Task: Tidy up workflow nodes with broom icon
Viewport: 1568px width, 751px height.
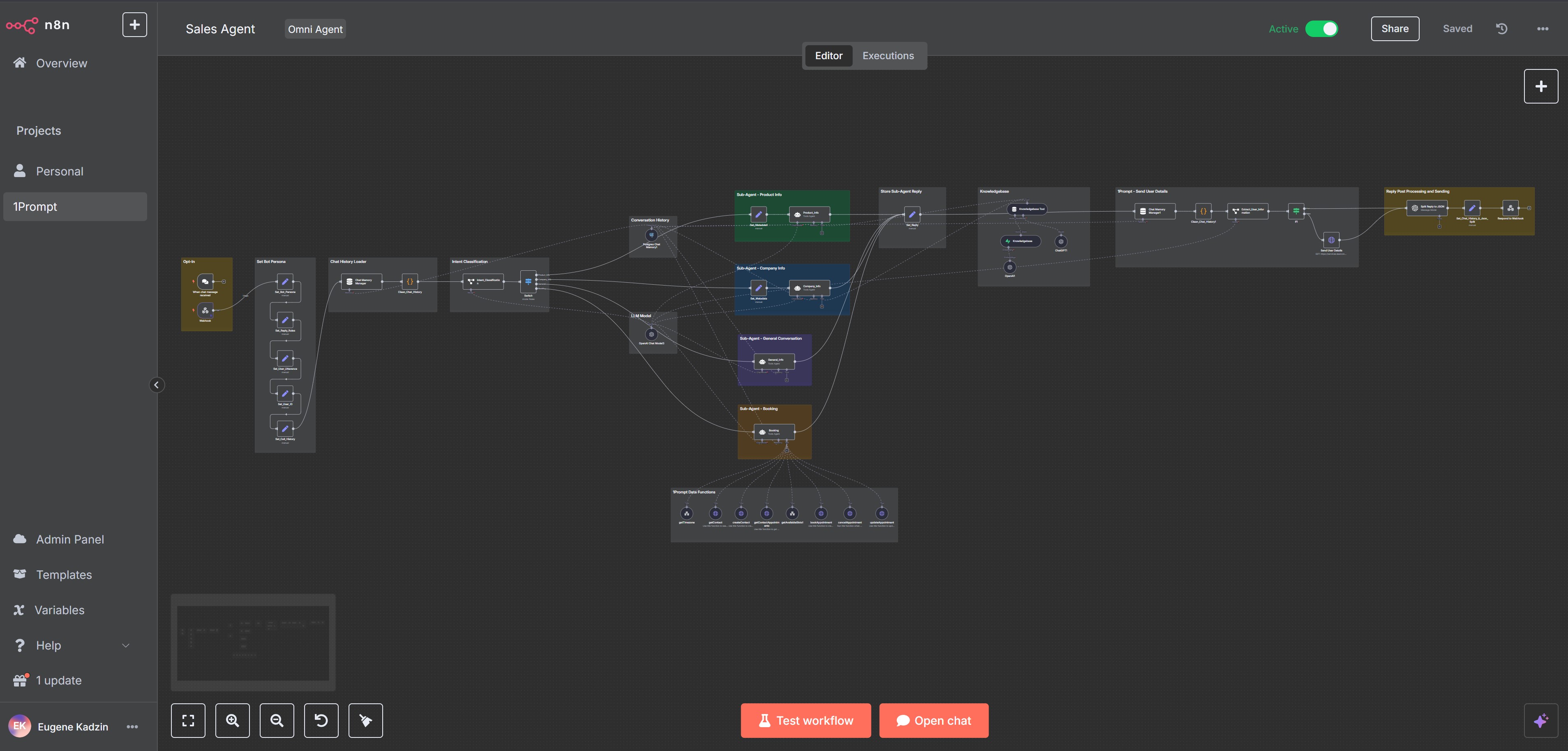Action: click(x=366, y=721)
